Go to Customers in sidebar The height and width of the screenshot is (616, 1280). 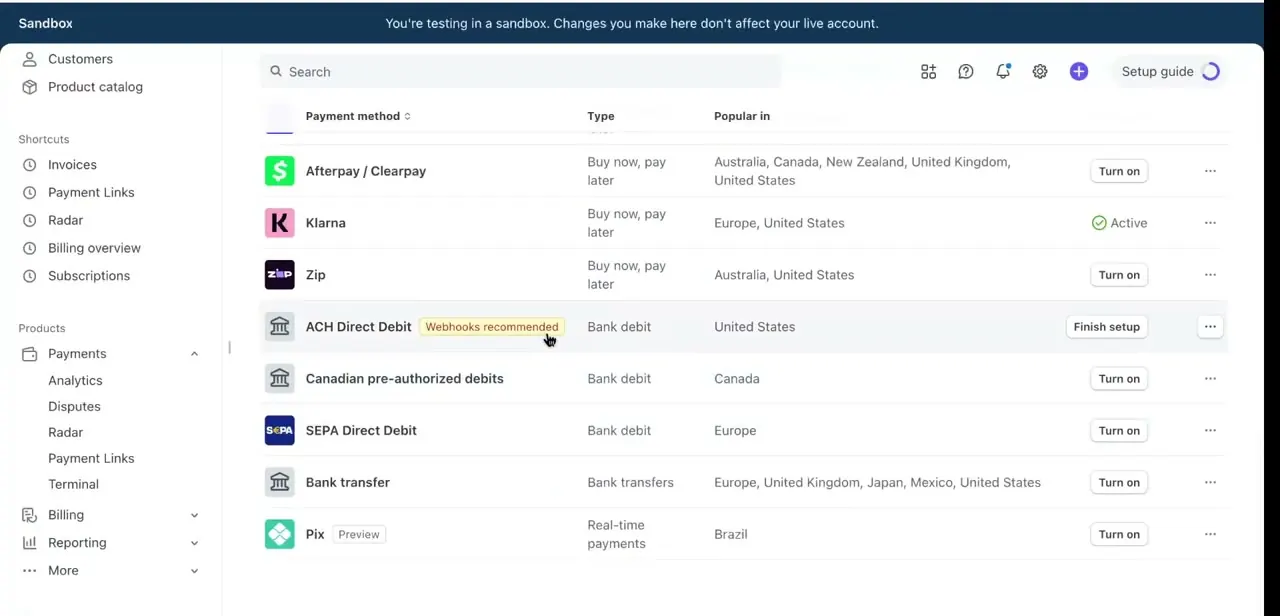coord(80,59)
